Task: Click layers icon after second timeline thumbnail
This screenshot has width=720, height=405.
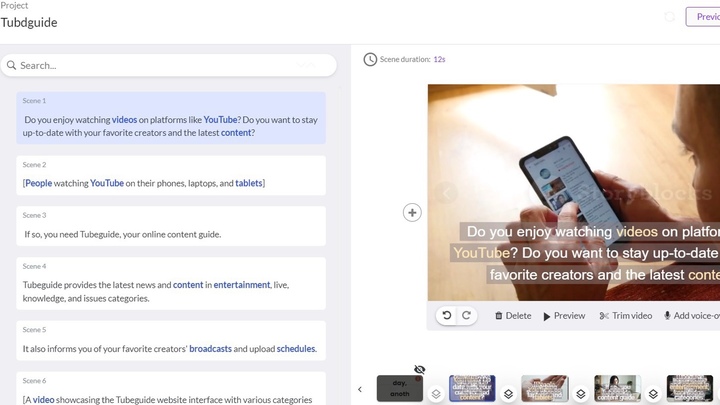Action: [508, 394]
